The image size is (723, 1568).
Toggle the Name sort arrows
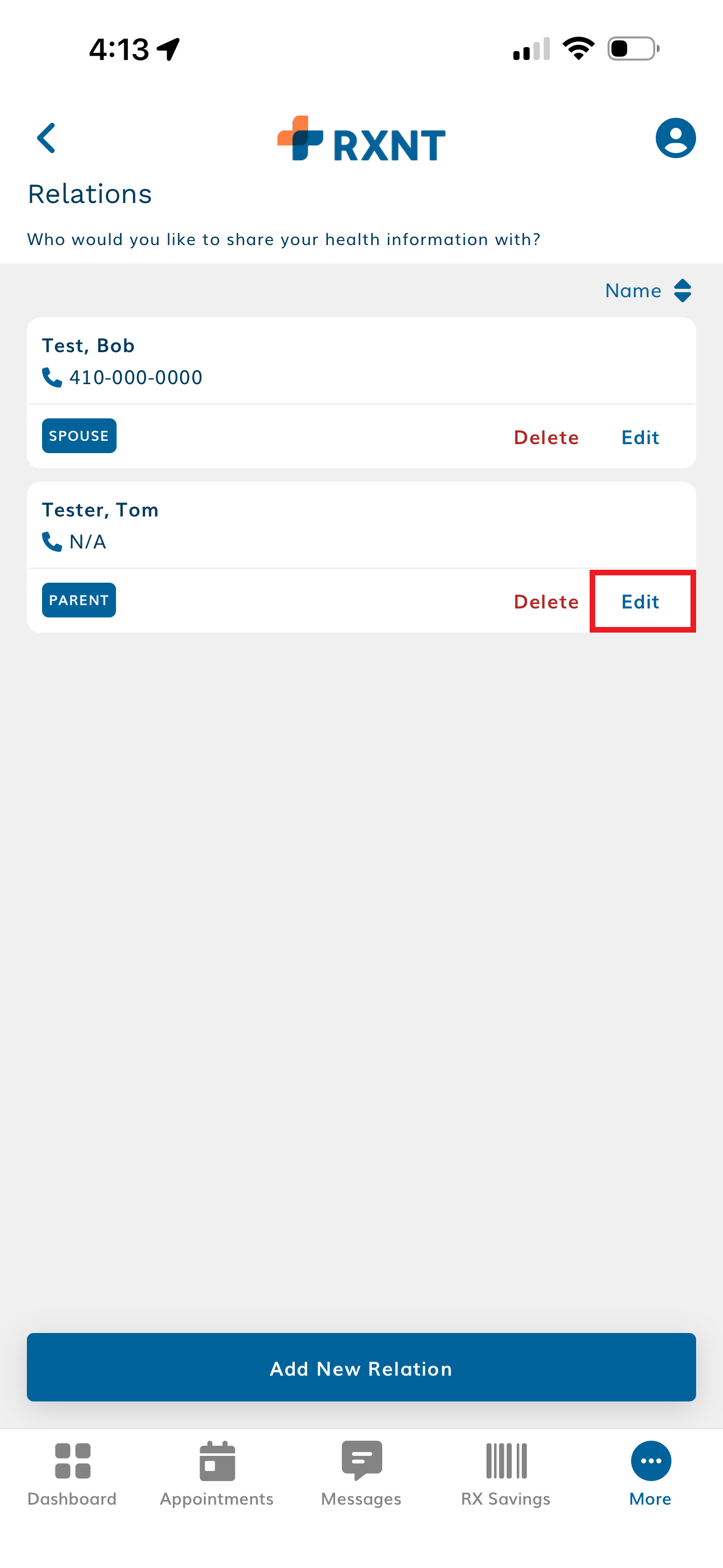click(683, 291)
